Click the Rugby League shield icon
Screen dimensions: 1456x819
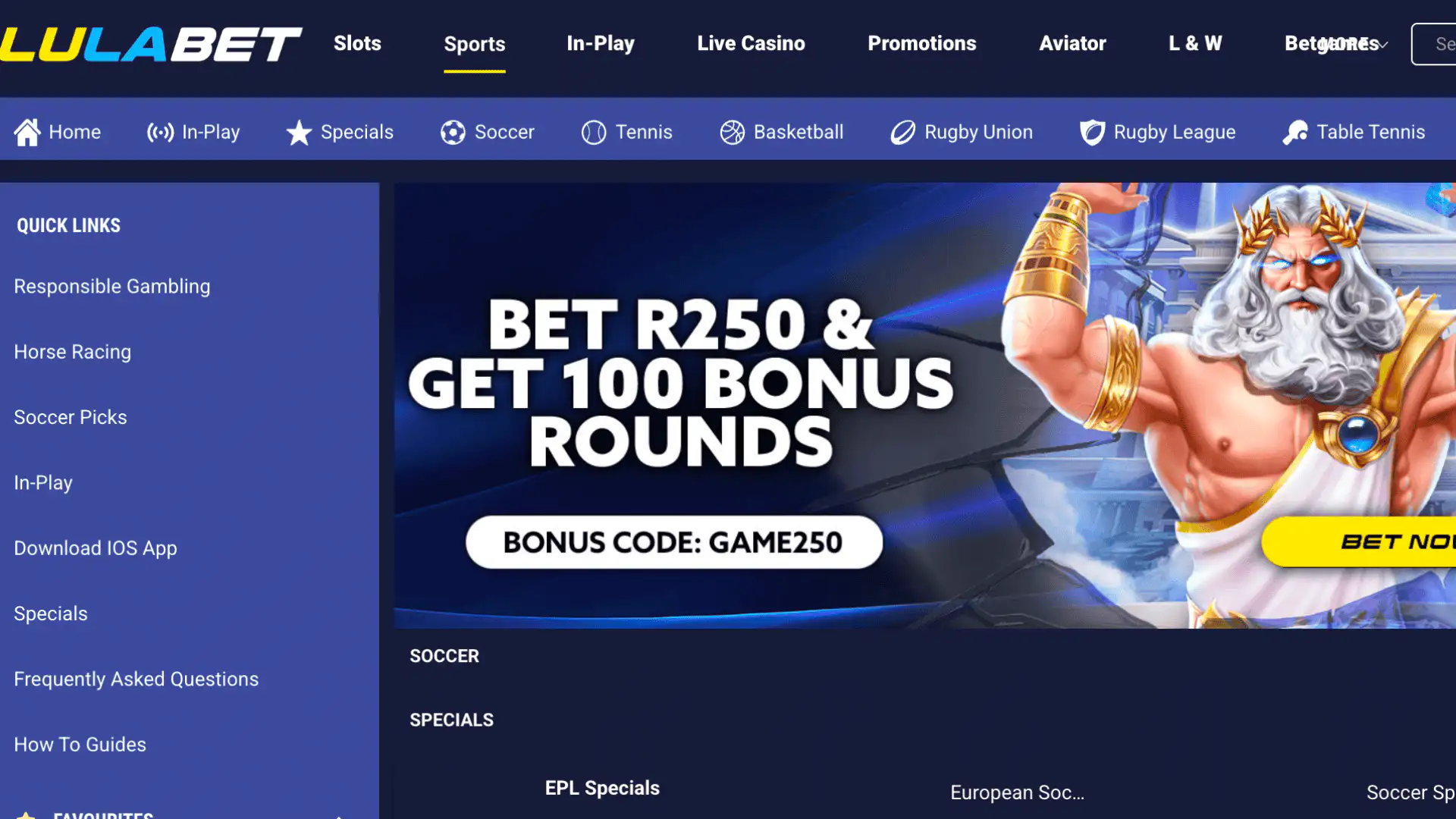[x=1092, y=133]
